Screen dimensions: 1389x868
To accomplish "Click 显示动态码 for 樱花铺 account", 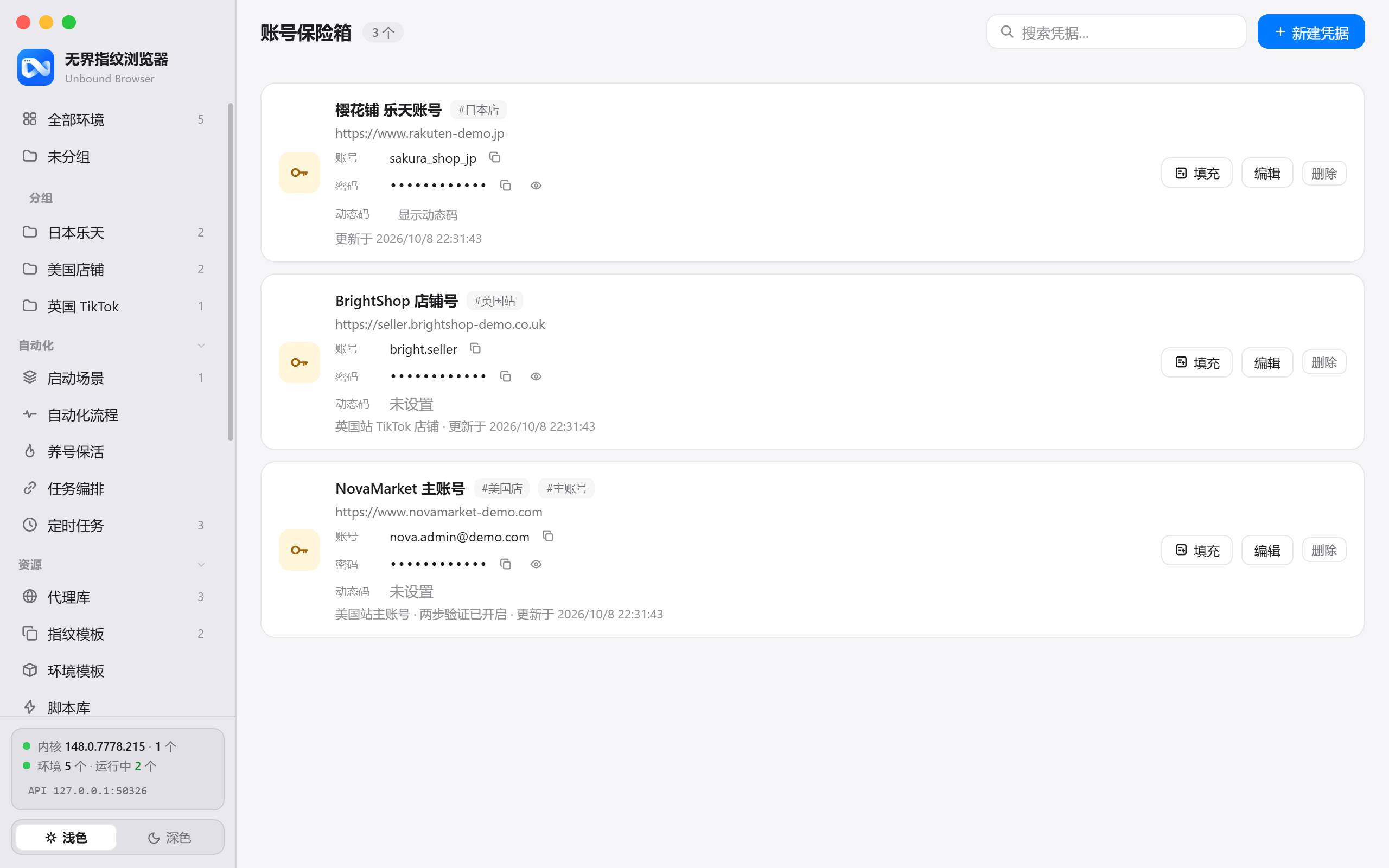I will (428, 215).
